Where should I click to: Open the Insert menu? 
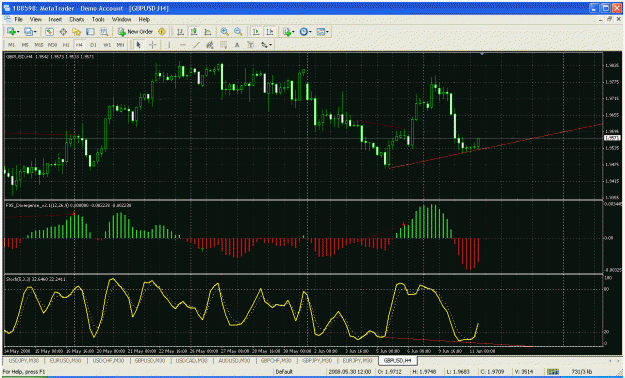click(x=55, y=19)
